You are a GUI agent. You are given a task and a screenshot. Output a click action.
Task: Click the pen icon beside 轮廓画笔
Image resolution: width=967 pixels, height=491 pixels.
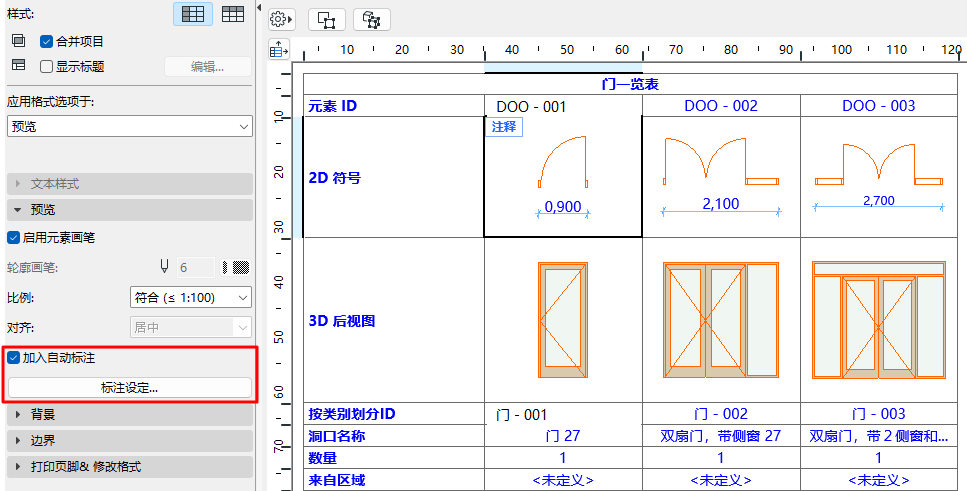(164, 266)
